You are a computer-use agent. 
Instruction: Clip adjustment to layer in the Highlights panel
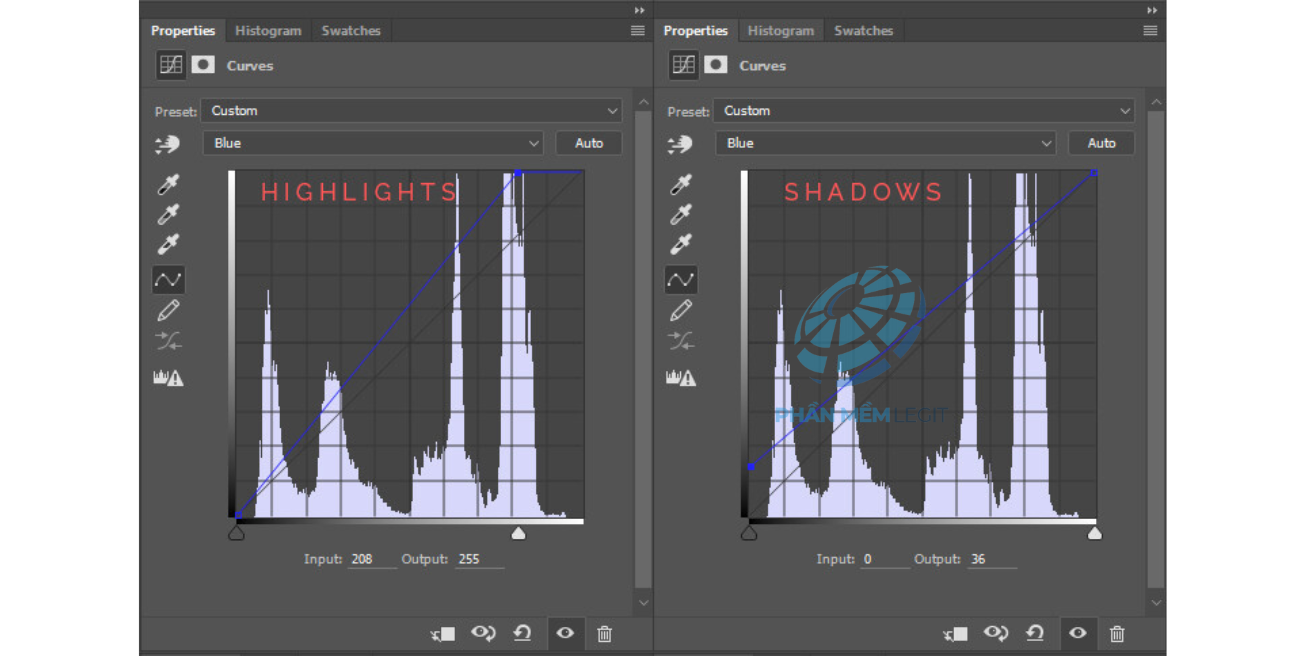[443, 633]
